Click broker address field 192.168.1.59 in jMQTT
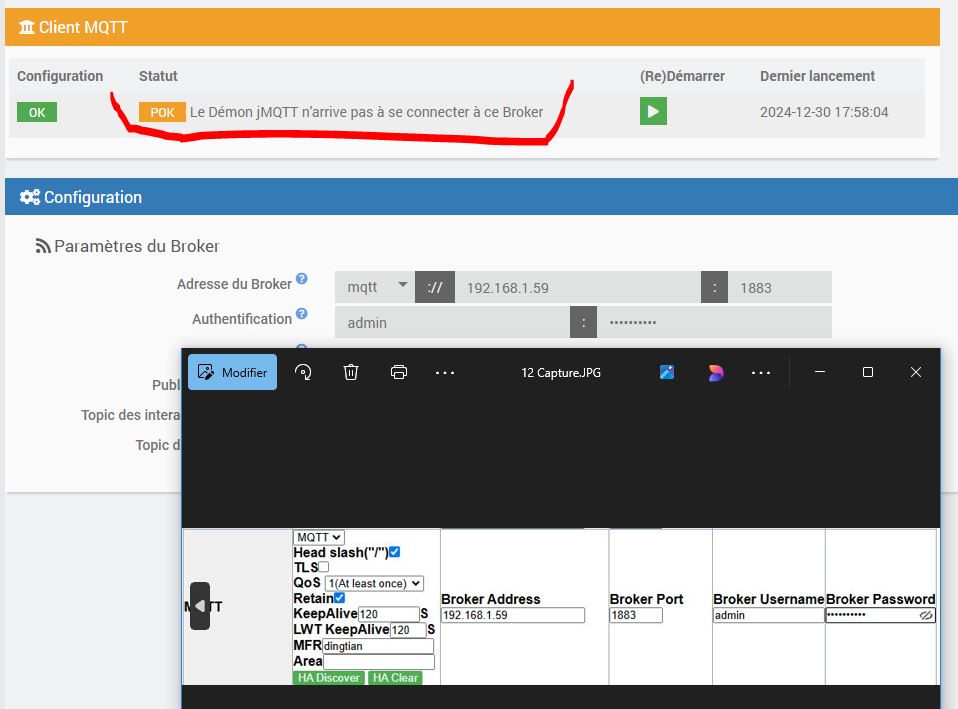 (577, 287)
